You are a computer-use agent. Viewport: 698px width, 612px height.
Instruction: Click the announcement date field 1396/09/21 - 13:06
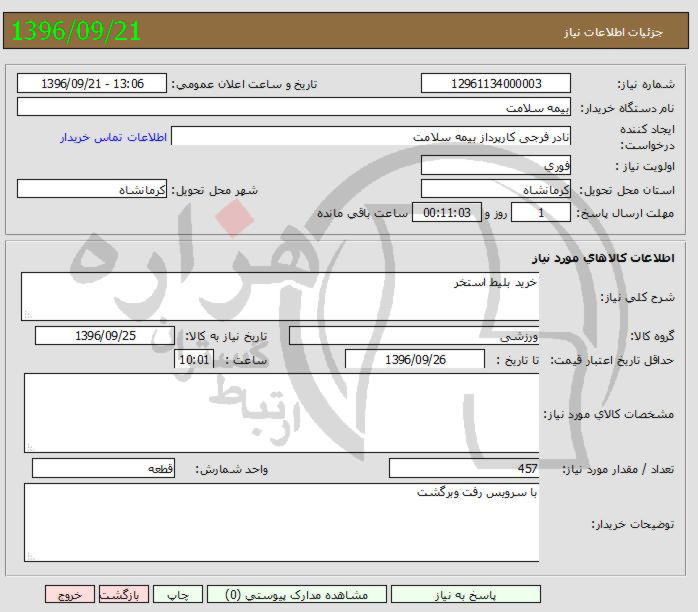[92, 83]
